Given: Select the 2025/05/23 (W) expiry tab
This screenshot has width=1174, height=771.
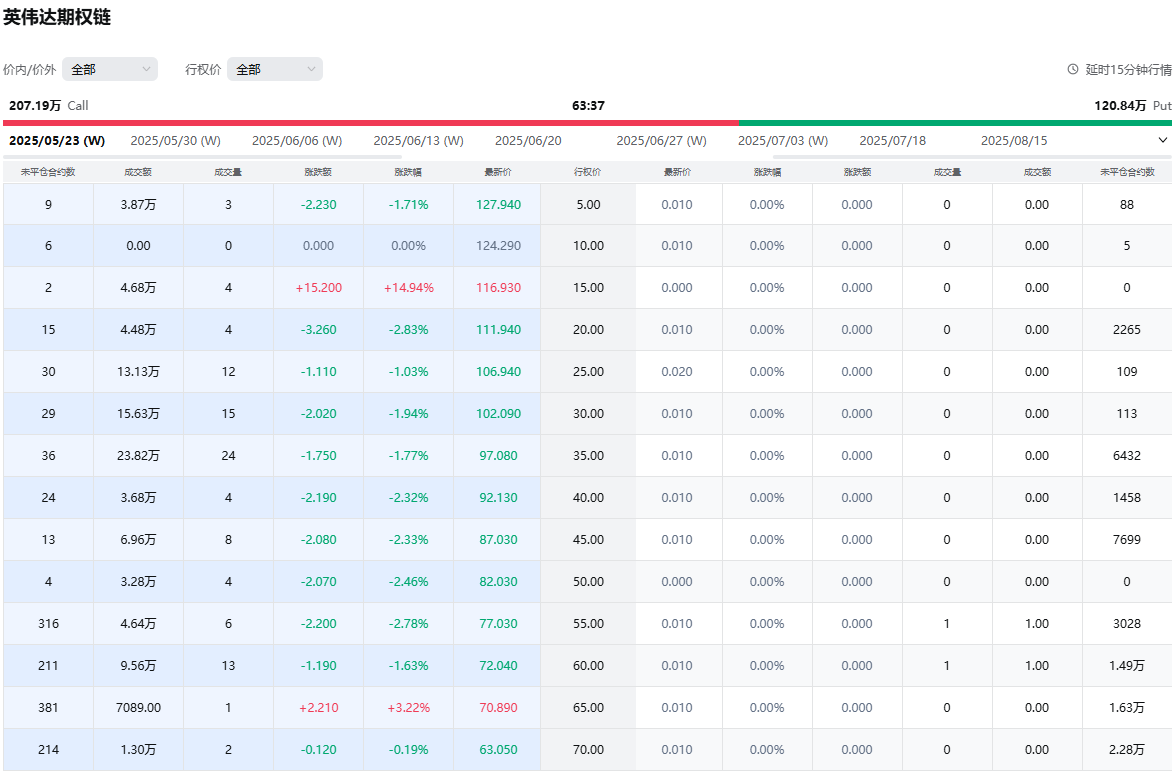Looking at the screenshot, I should point(57,141).
